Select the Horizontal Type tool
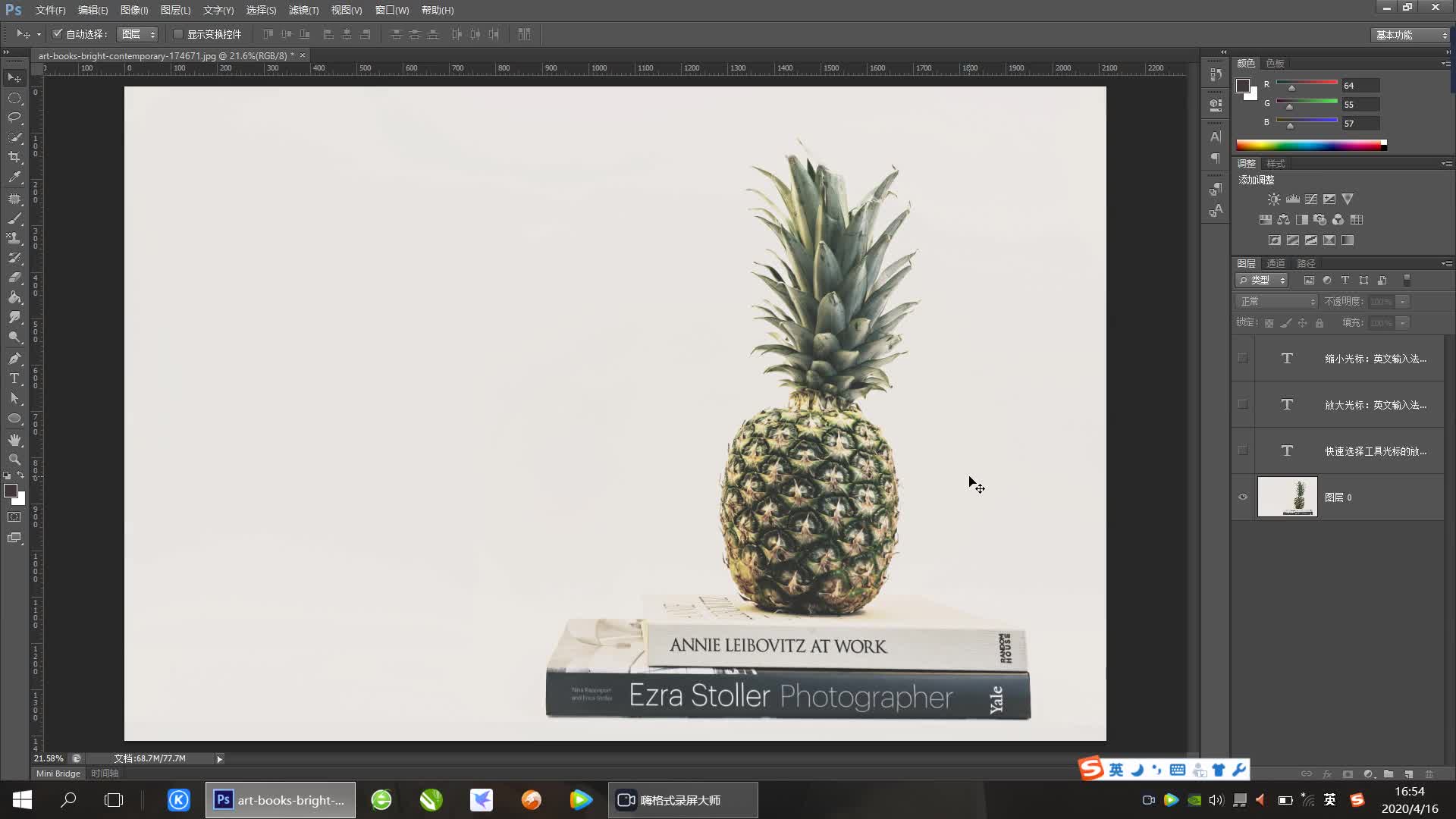 click(14, 378)
